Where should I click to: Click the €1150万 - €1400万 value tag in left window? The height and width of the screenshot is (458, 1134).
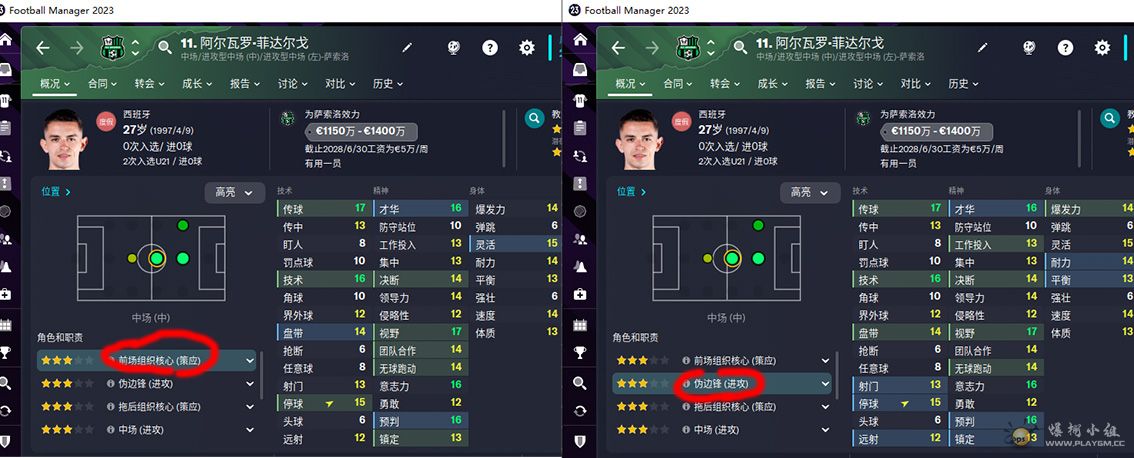361,132
